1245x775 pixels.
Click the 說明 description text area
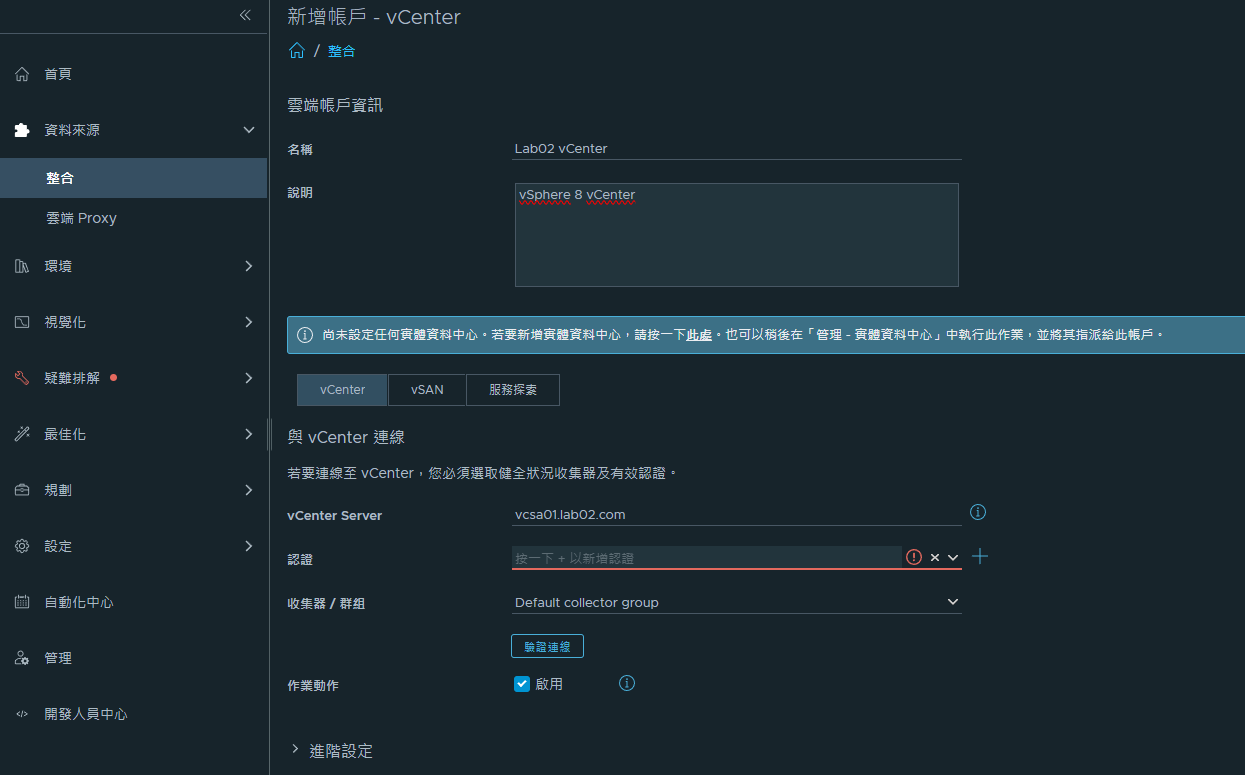pos(737,235)
